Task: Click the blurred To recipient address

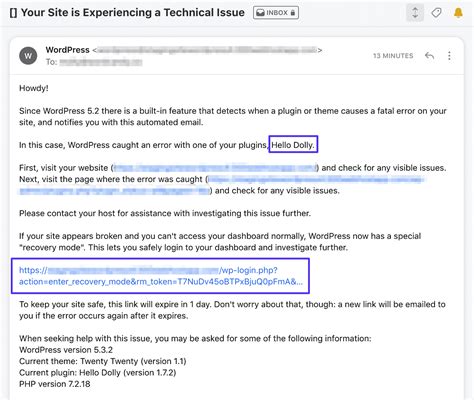Action: point(101,62)
